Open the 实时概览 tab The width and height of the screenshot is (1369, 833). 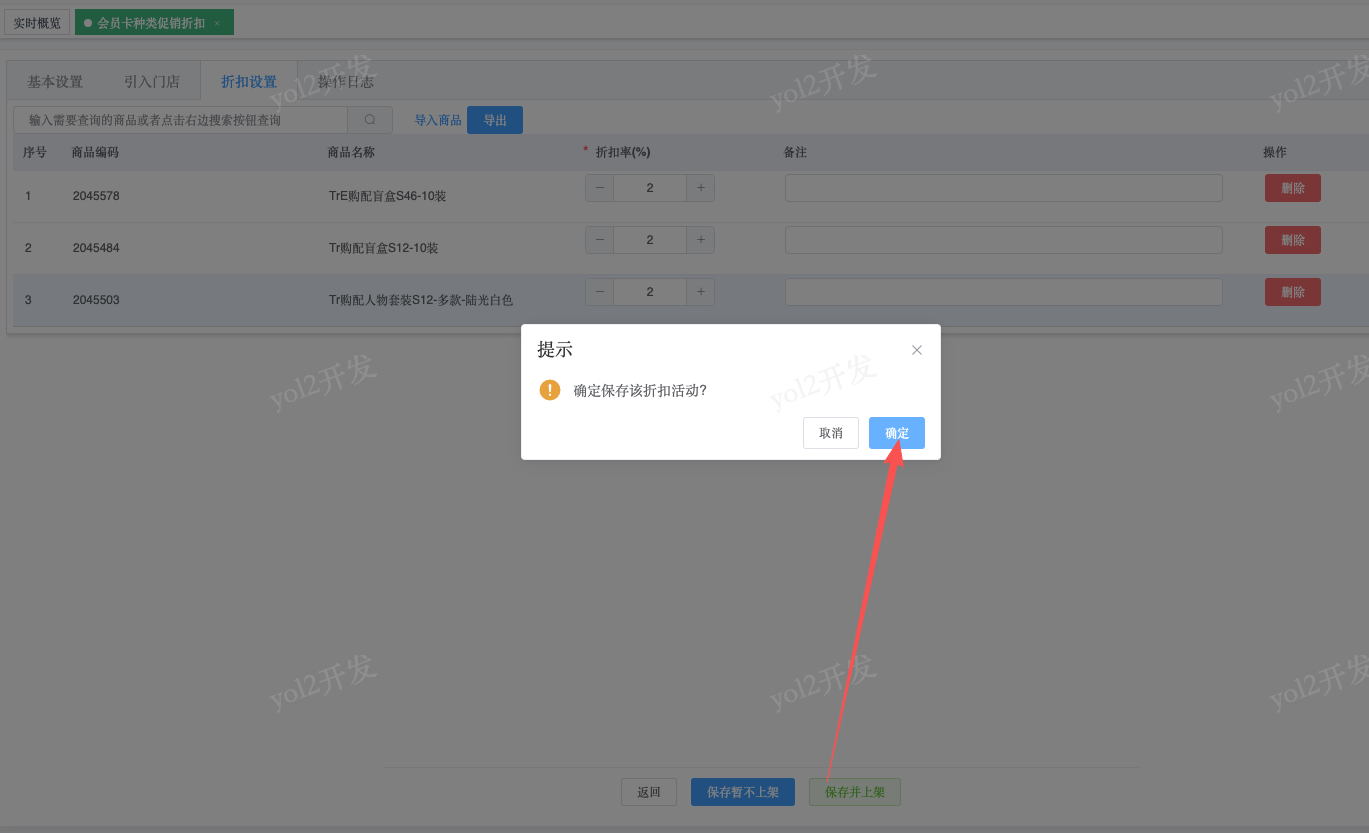37,23
